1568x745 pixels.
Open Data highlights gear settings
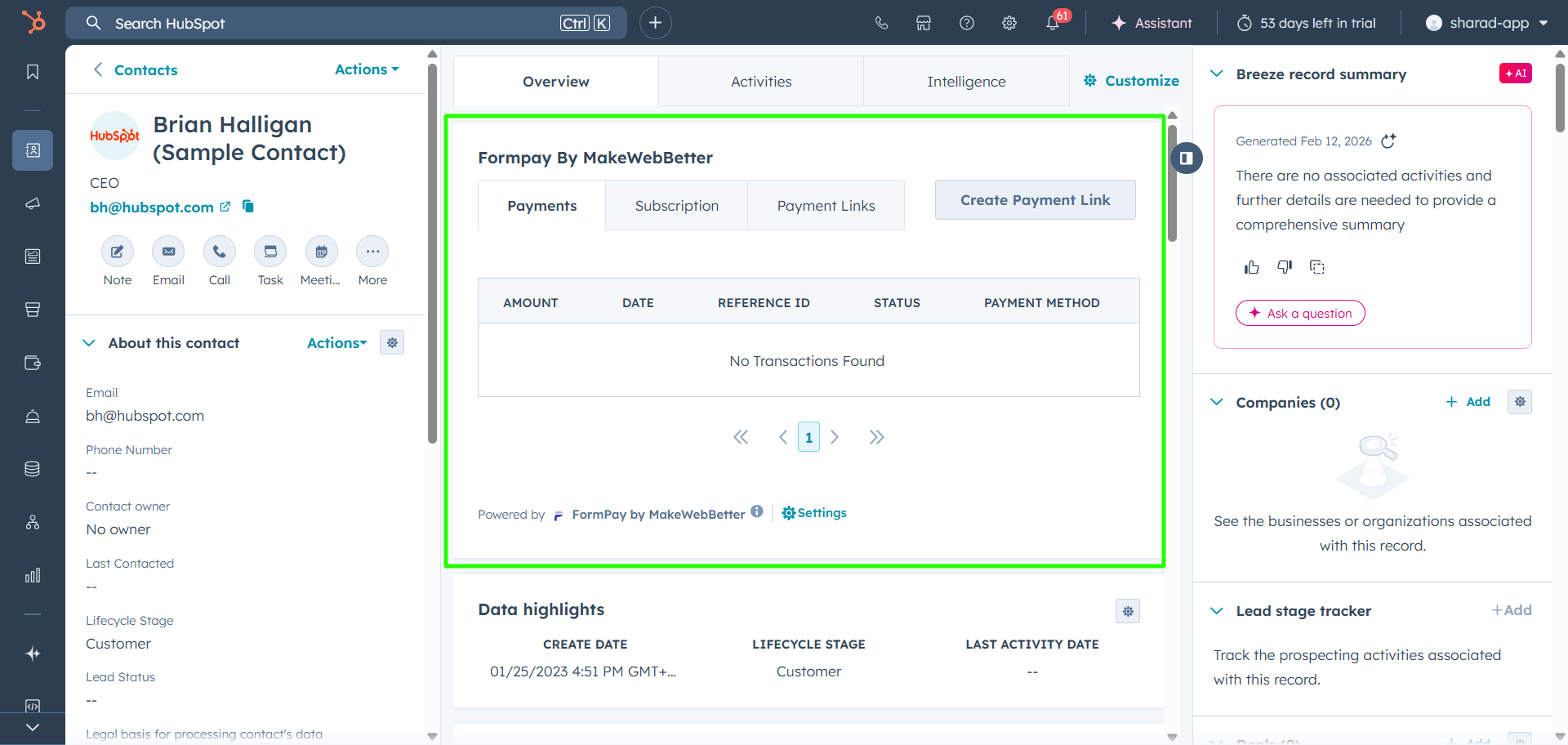tap(1128, 611)
